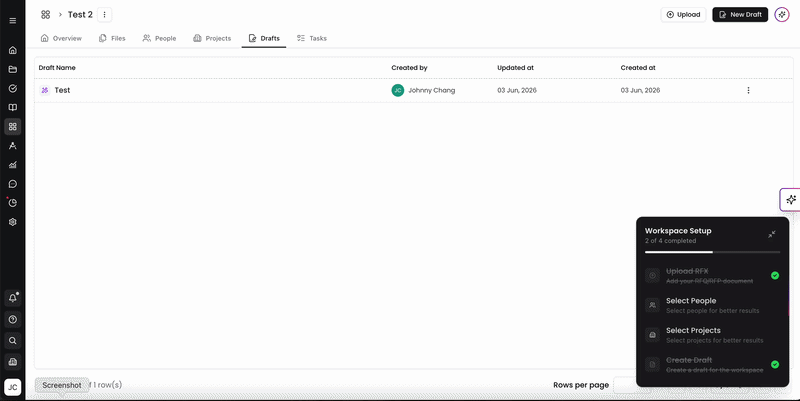Screen dimensions: 800x401
Task: Click the Create Draft green checkmark
Action: click(774, 364)
